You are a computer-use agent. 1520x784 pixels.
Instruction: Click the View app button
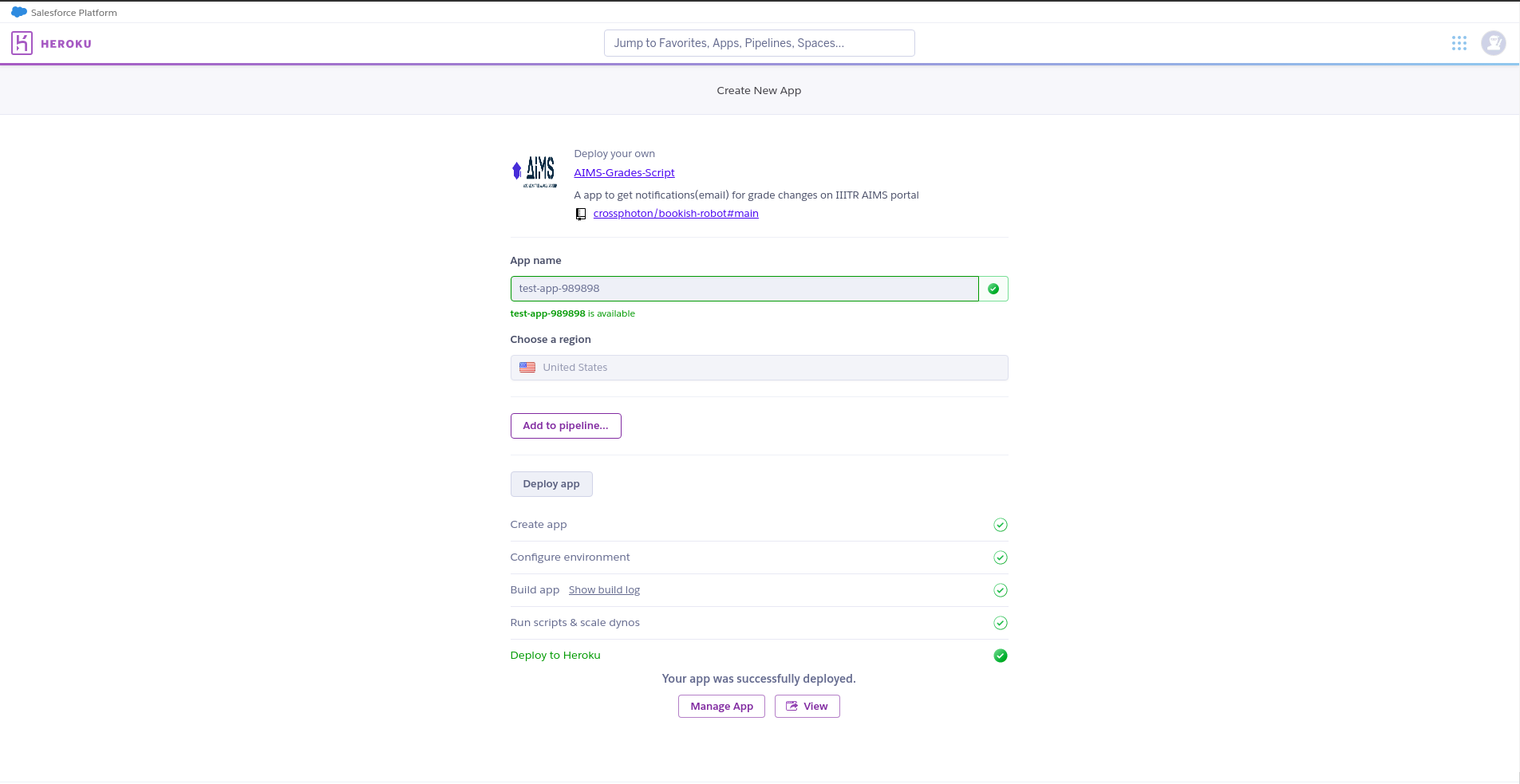807,707
